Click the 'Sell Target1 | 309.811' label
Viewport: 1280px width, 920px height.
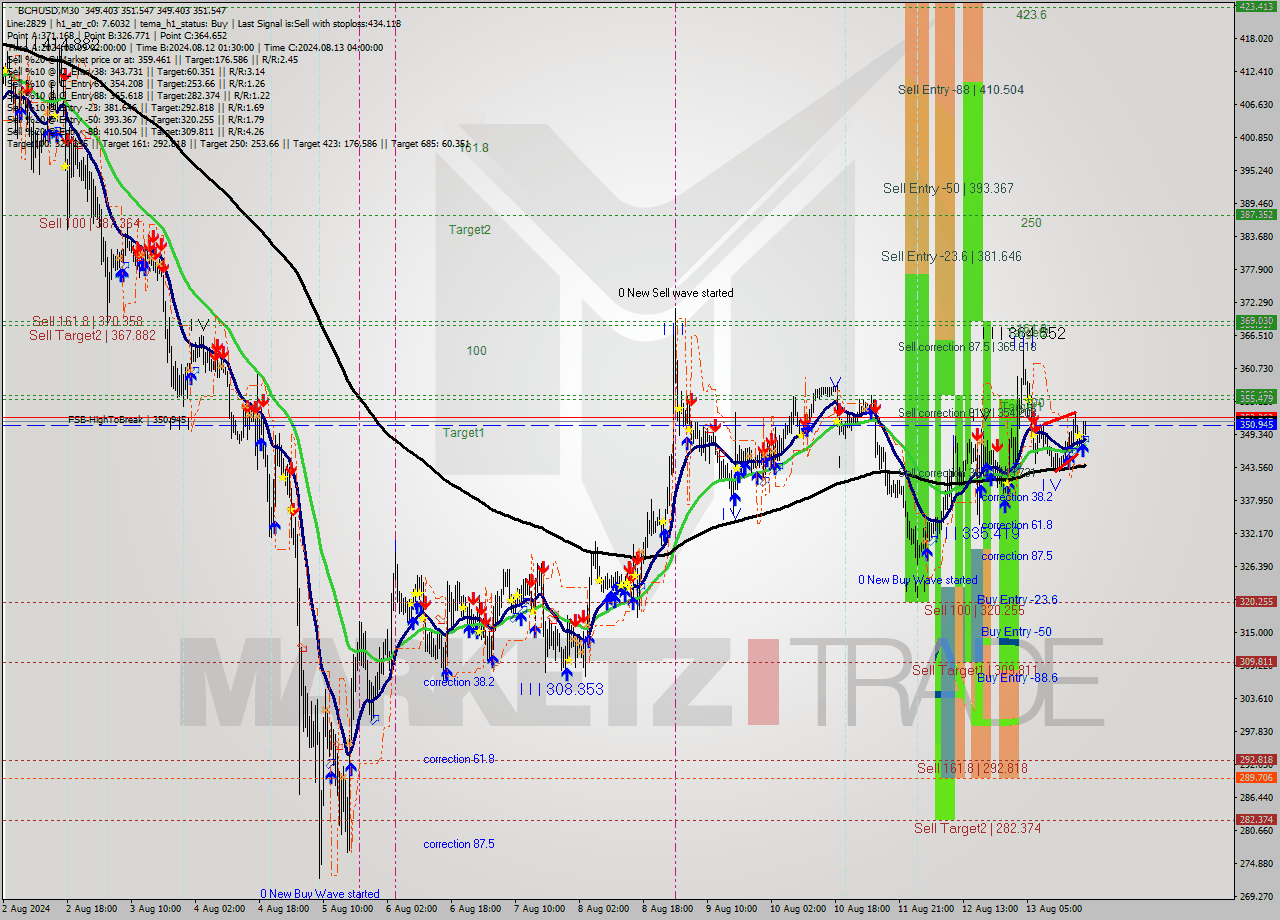[975, 670]
